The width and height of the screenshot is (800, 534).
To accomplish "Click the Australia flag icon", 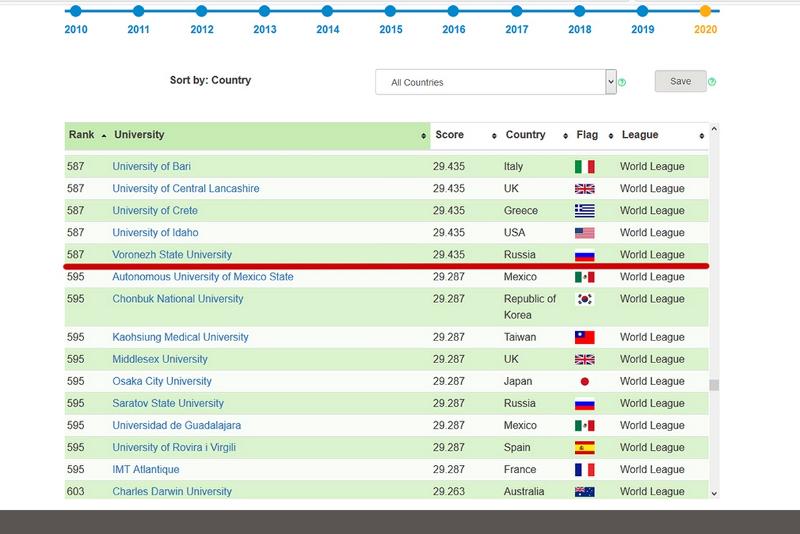I will [584, 492].
